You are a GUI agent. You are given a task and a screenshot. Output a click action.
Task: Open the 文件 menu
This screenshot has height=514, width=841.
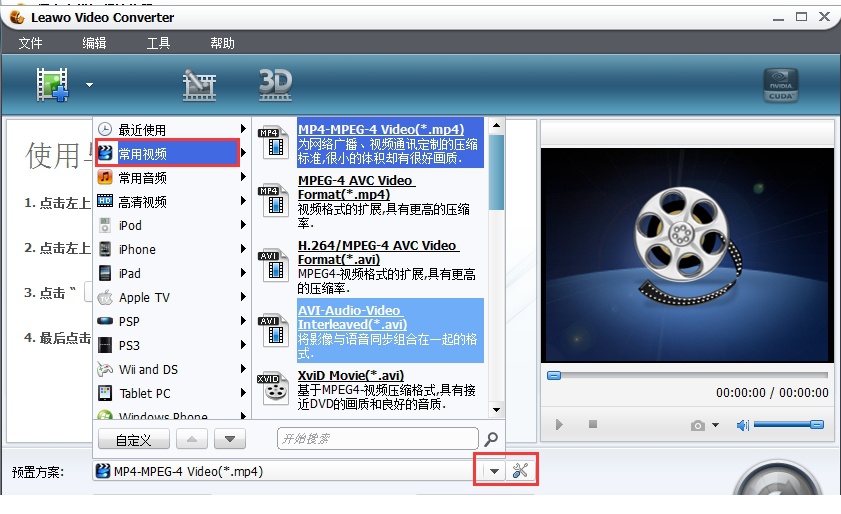(x=30, y=43)
